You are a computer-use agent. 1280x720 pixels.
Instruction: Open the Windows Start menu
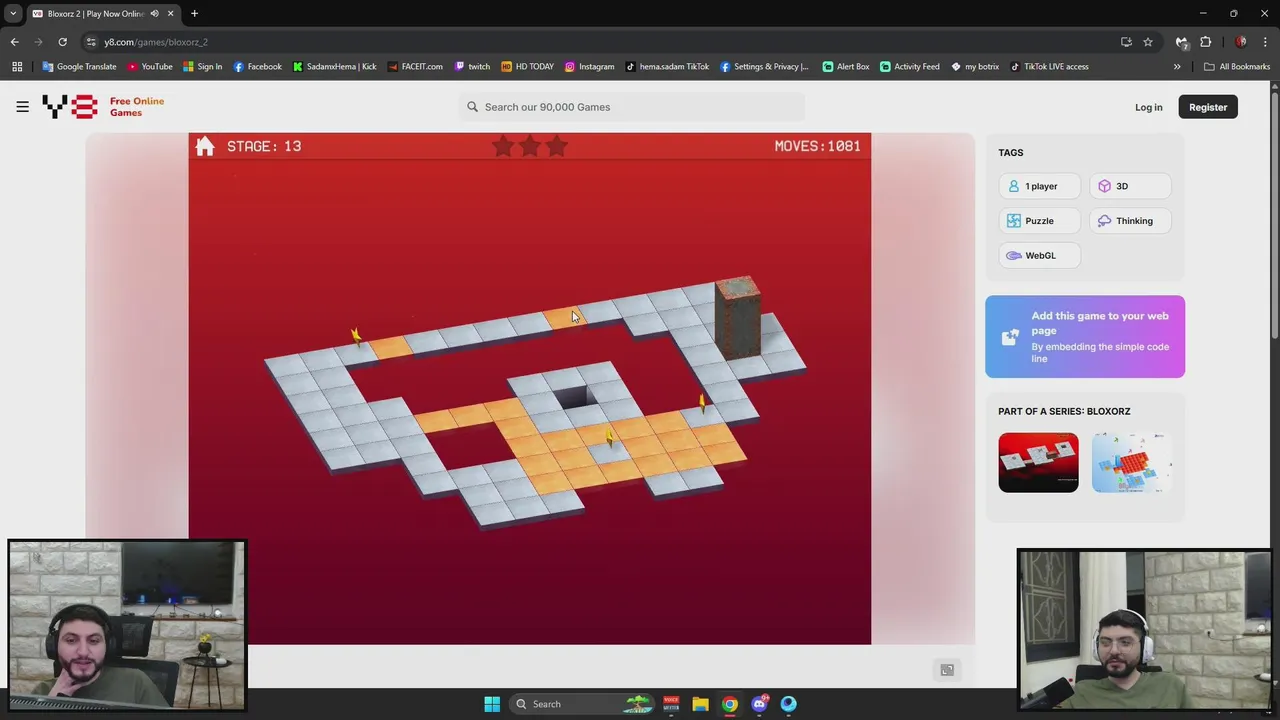[492, 704]
